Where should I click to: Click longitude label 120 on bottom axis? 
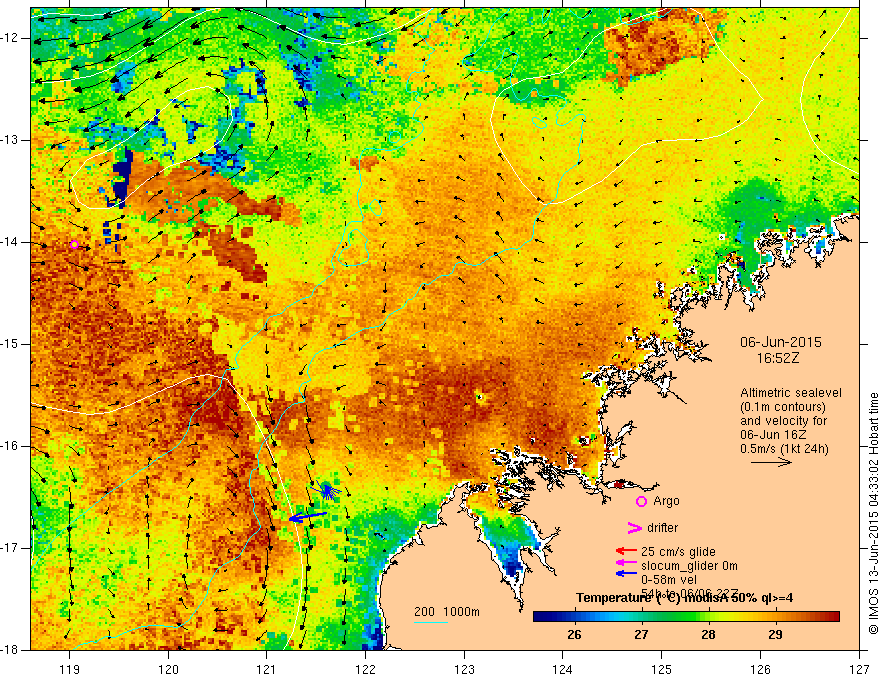pyautogui.click(x=168, y=669)
